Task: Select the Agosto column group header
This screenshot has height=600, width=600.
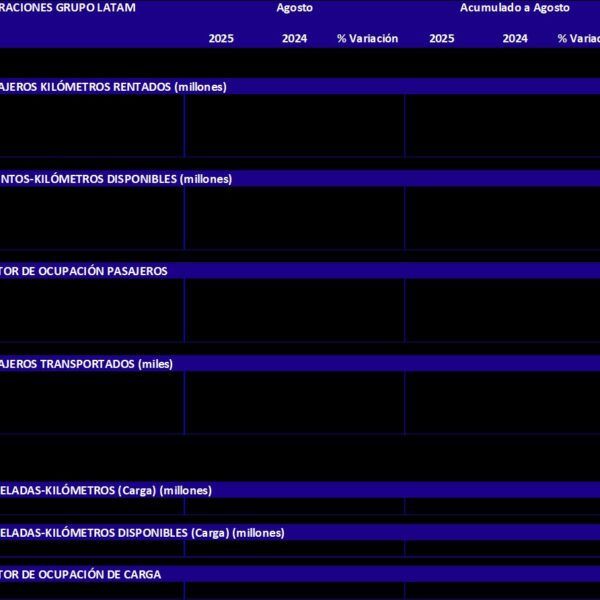Action: (x=294, y=8)
